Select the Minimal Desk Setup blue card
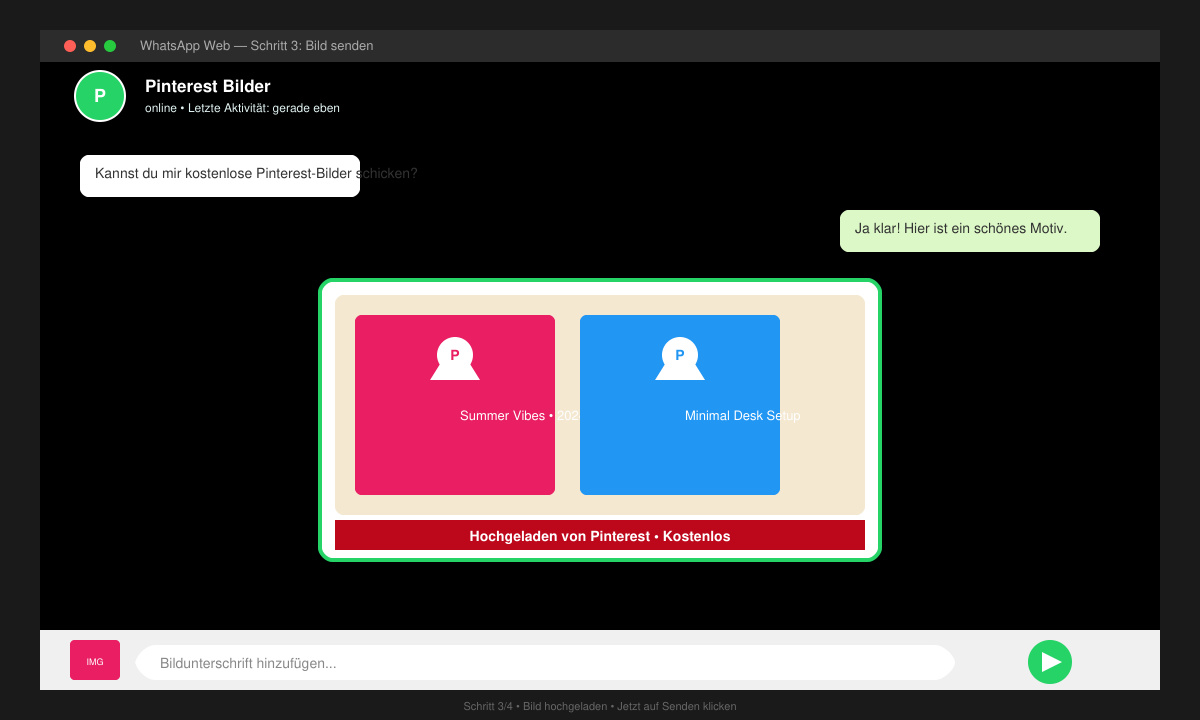Viewport: 1200px width, 720px height. point(680,405)
